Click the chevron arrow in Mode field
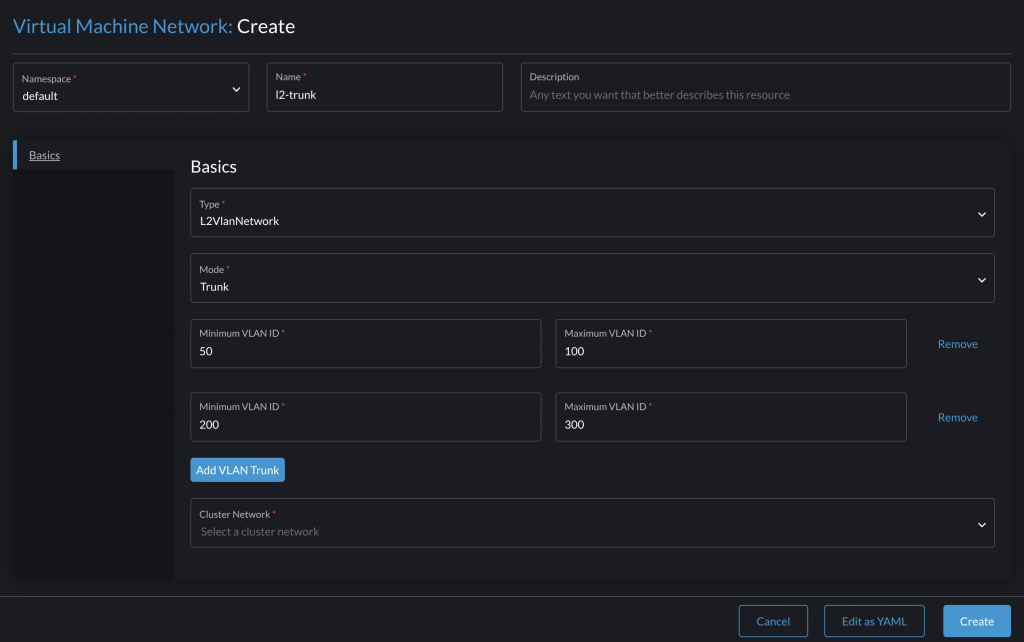This screenshot has width=1024, height=642. (x=981, y=280)
